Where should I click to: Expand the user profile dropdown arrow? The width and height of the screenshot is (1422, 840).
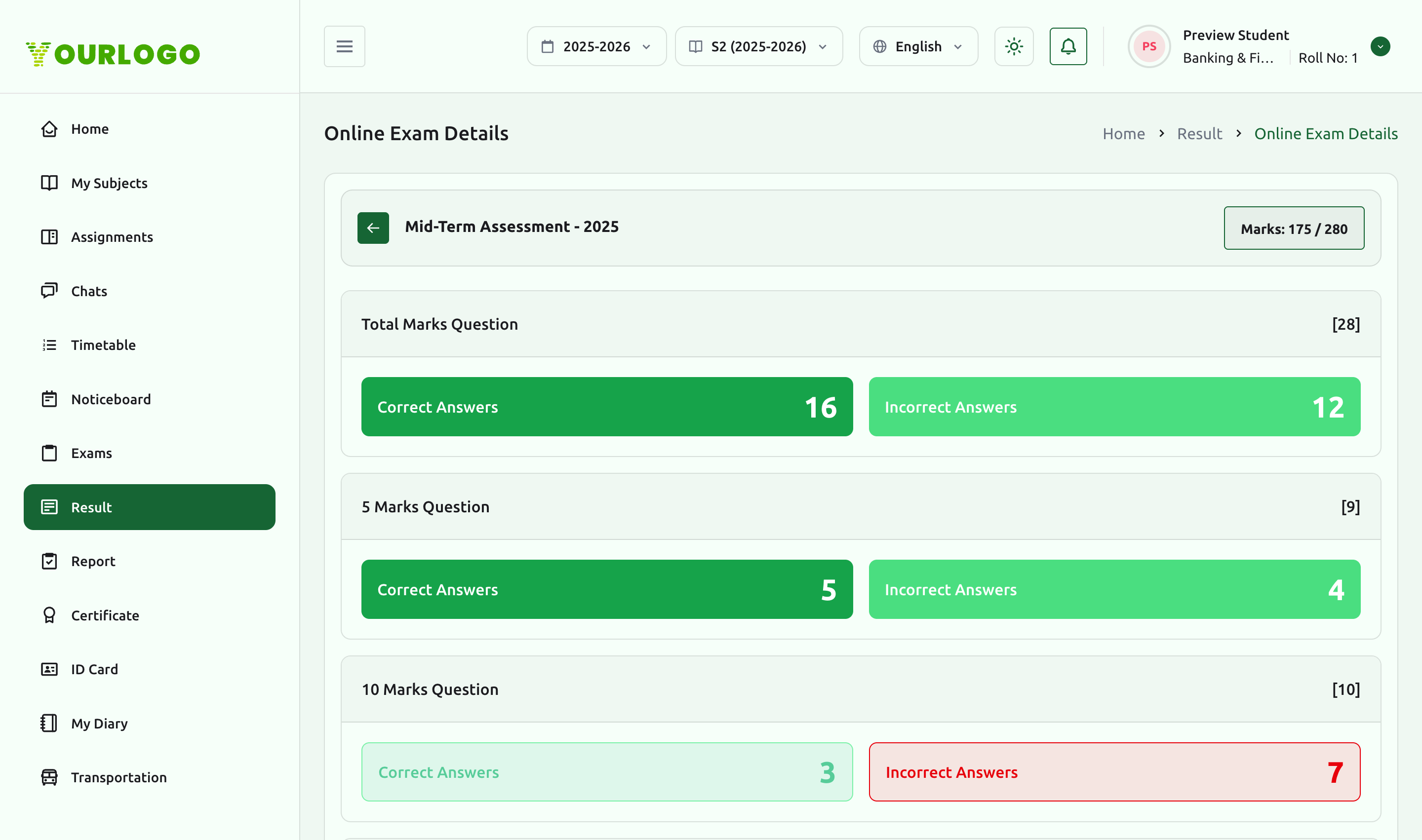point(1380,46)
